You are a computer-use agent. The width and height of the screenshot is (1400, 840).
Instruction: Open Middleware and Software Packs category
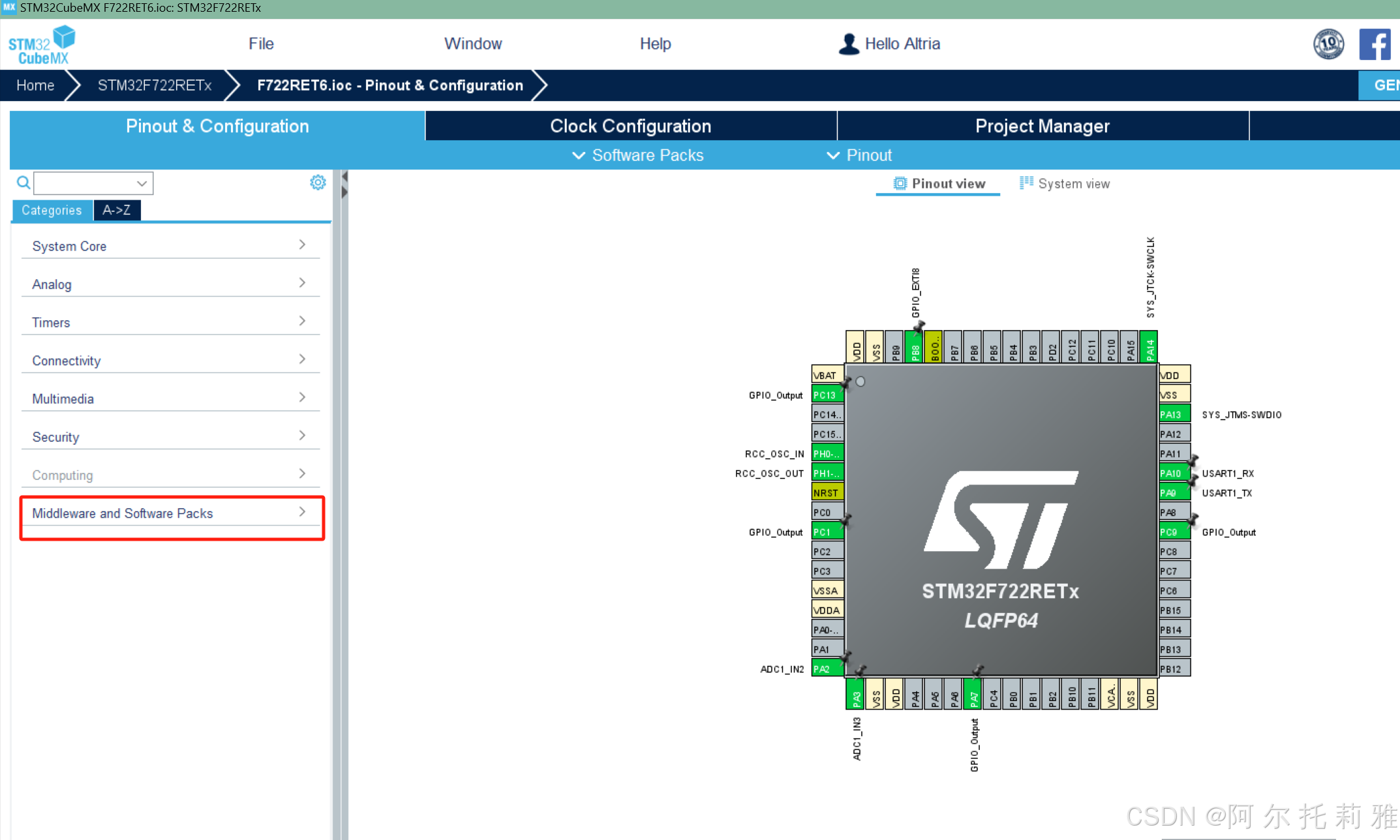tap(122, 513)
